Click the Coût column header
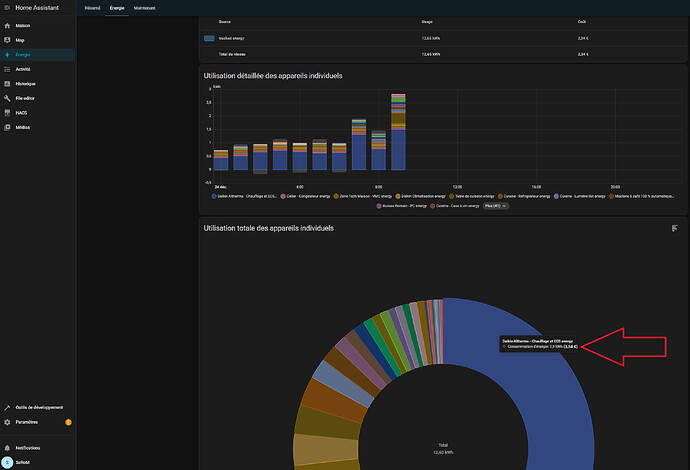Viewport: 690px width, 470px height. (x=582, y=22)
